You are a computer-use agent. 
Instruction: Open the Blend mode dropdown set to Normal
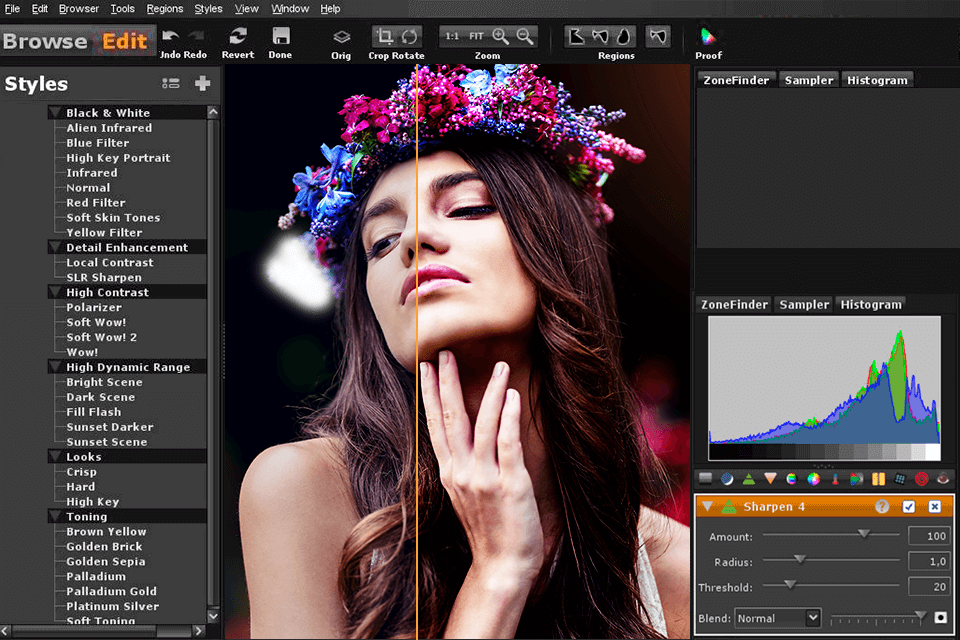(777, 618)
